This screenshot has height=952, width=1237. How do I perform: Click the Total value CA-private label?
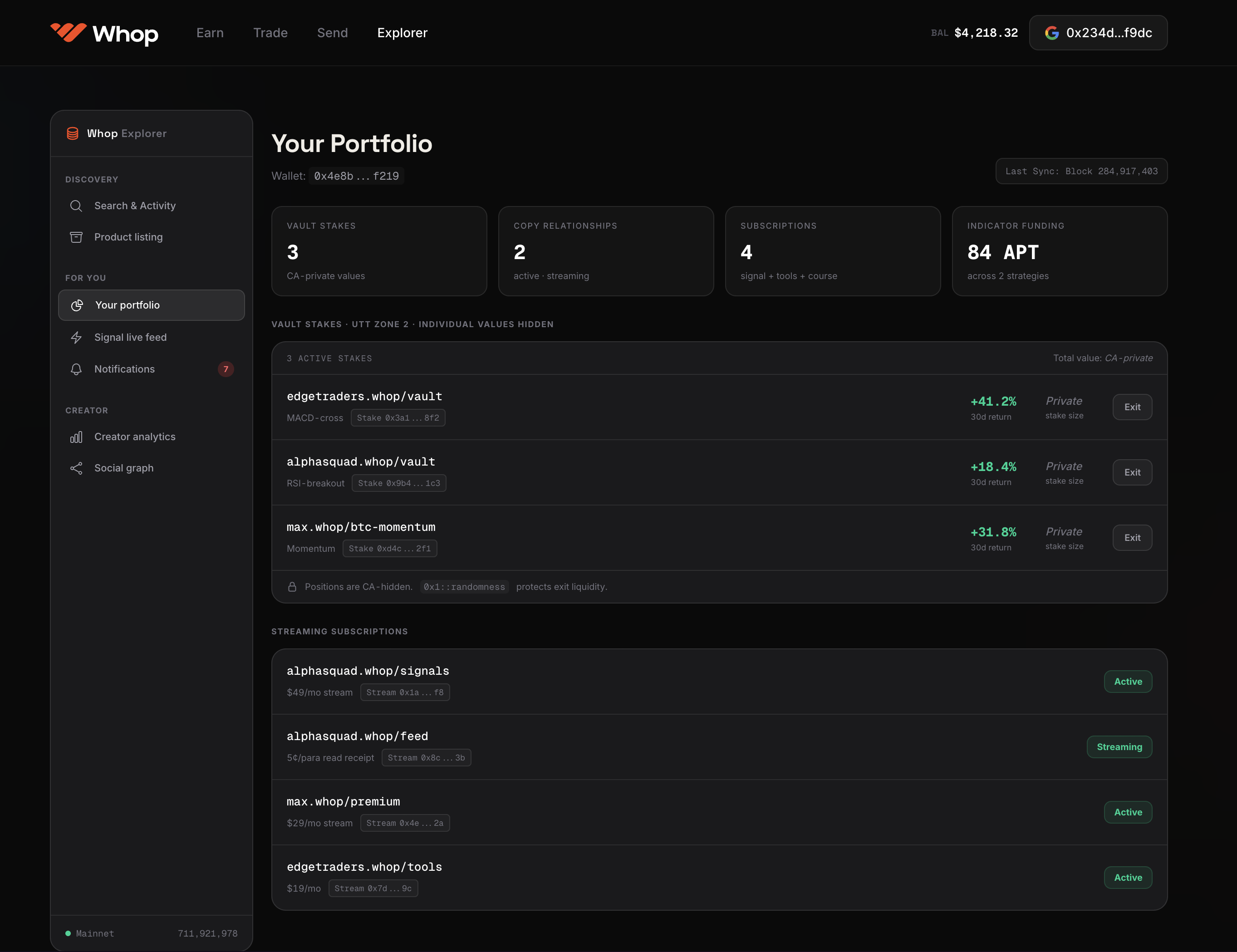click(x=1103, y=358)
